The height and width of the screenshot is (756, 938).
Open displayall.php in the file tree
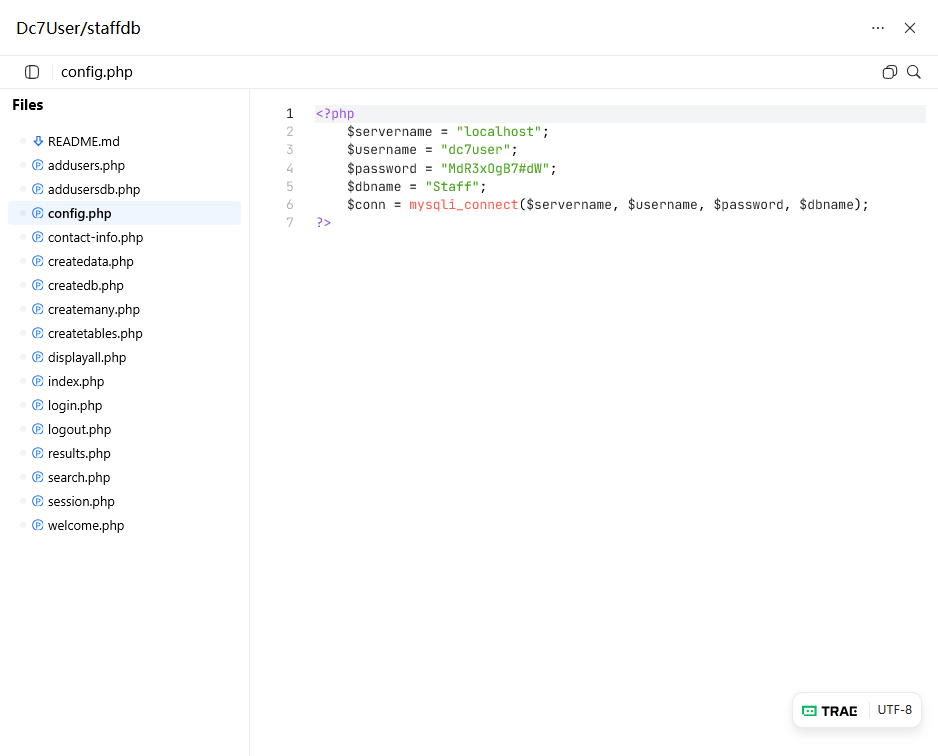tap(87, 358)
